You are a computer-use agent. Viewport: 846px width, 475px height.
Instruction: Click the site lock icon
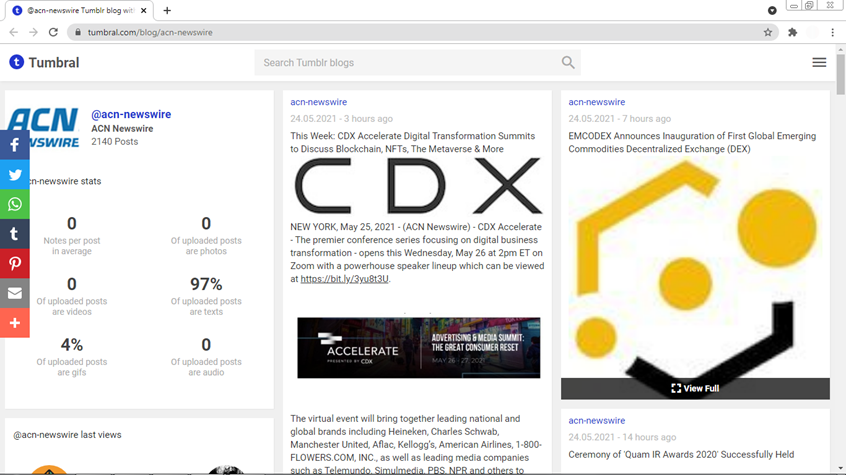click(78, 32)
